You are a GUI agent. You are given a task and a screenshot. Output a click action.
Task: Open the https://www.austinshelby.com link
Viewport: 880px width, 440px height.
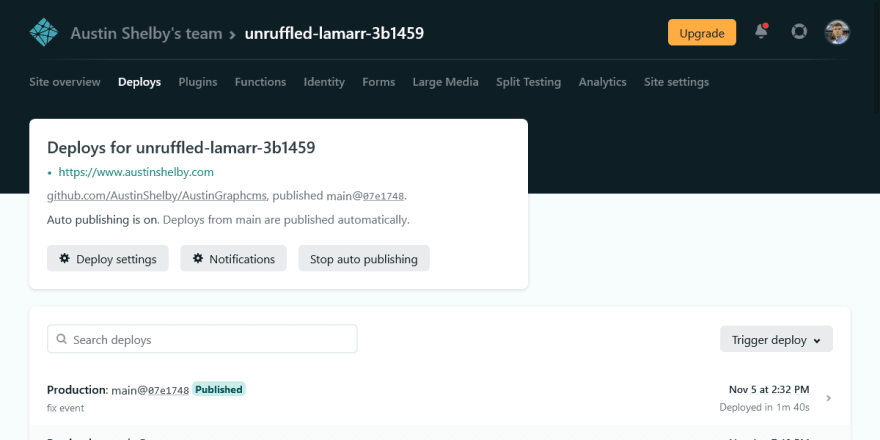136,172
